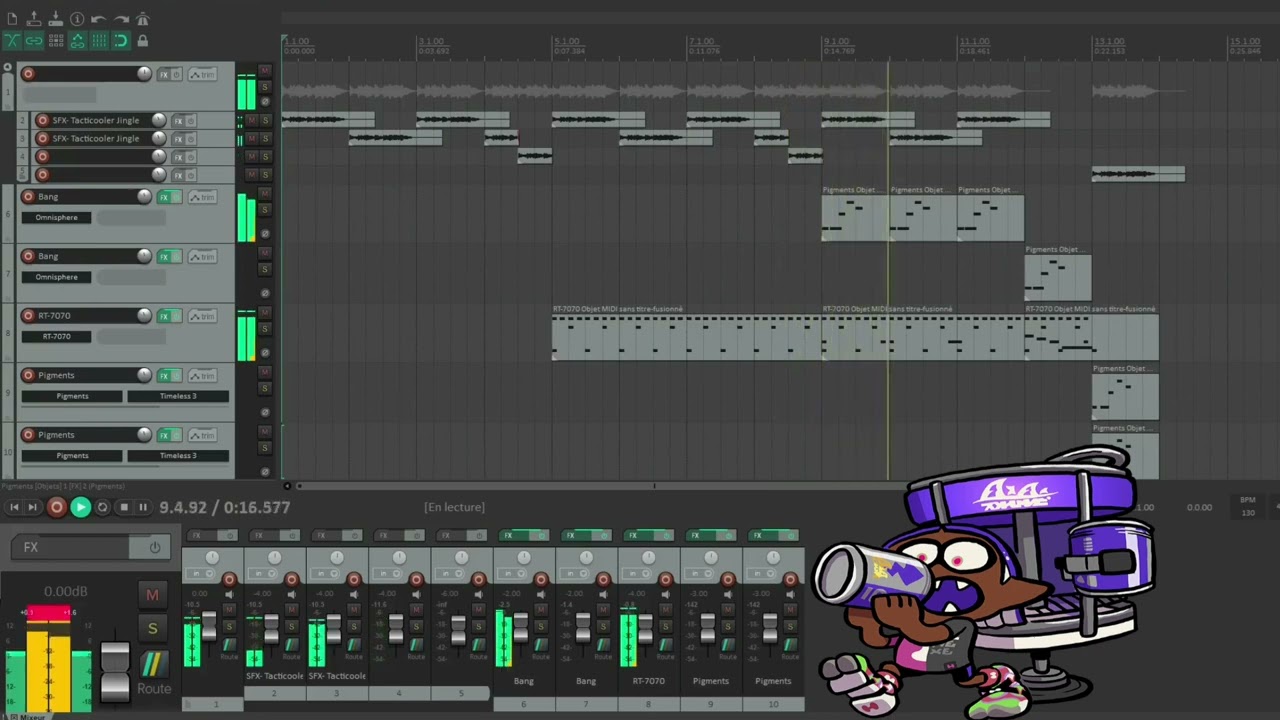Toggle envelope points move with items
The width and height of the screenshot is (1280, 720).
[77, 41]
